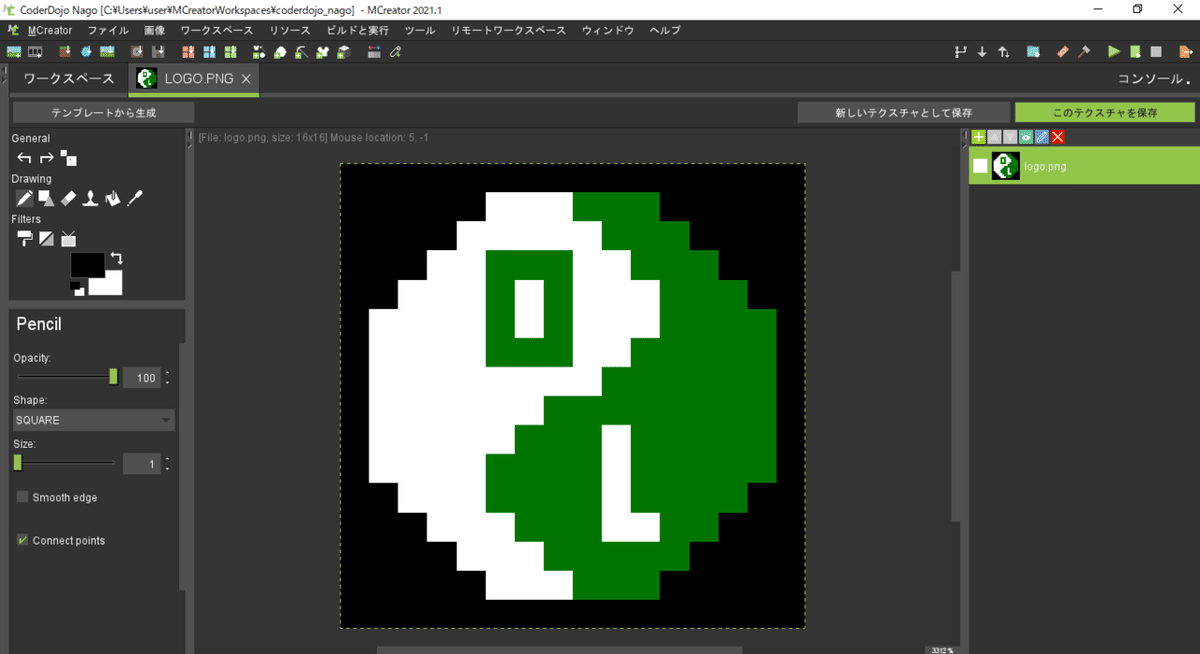Delete the layer using the red X icon
This screenshot has height=654, width=1200.
coord(1058,137)
